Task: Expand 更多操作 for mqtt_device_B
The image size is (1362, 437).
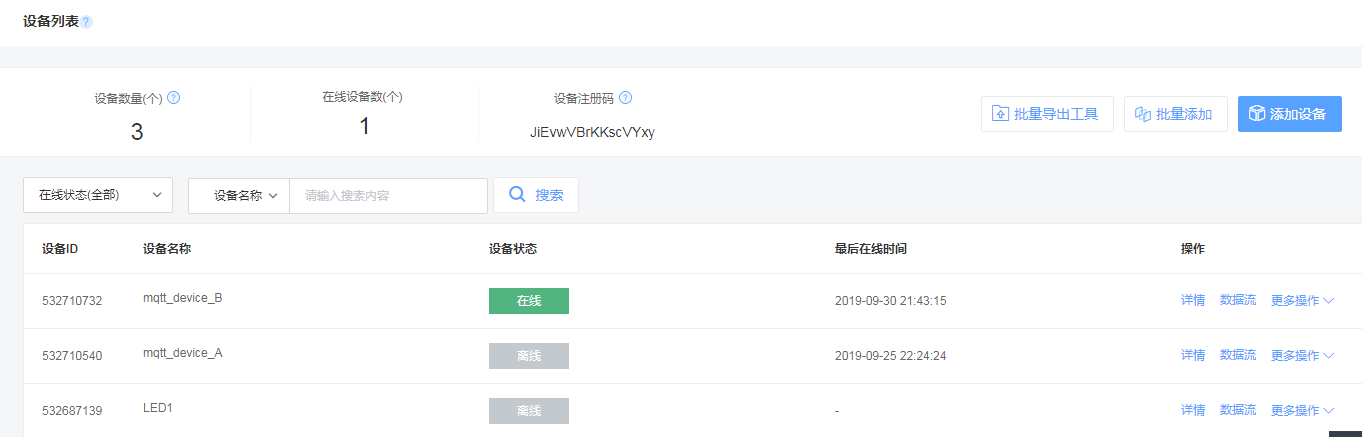Action: (1302, 300)
